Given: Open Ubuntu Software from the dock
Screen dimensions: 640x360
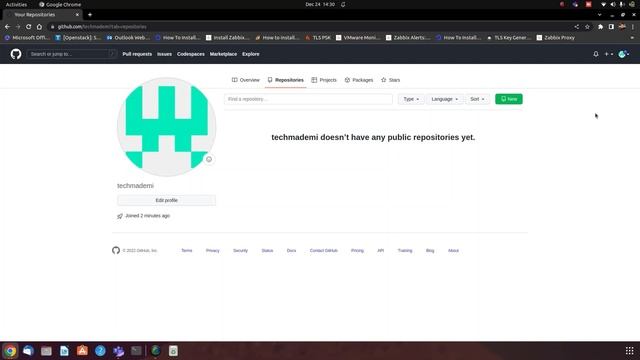Looking at the screenshot, I should [82, 351].
